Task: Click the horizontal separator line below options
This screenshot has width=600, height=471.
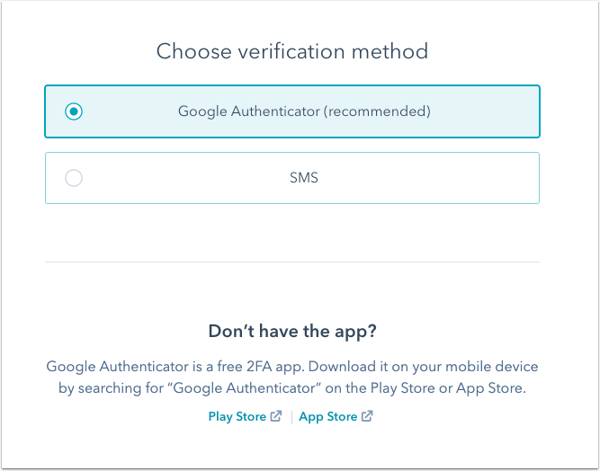Action: click(x=292, y=262)
